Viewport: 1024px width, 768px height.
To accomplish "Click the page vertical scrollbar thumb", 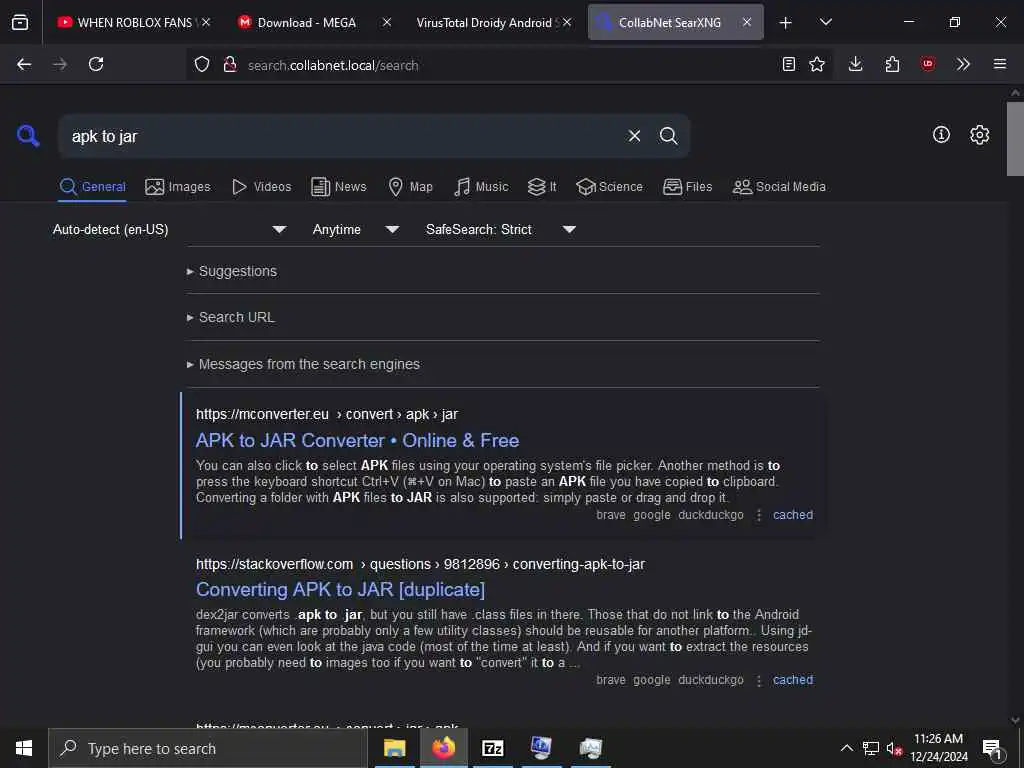I will coord(1015,138).
